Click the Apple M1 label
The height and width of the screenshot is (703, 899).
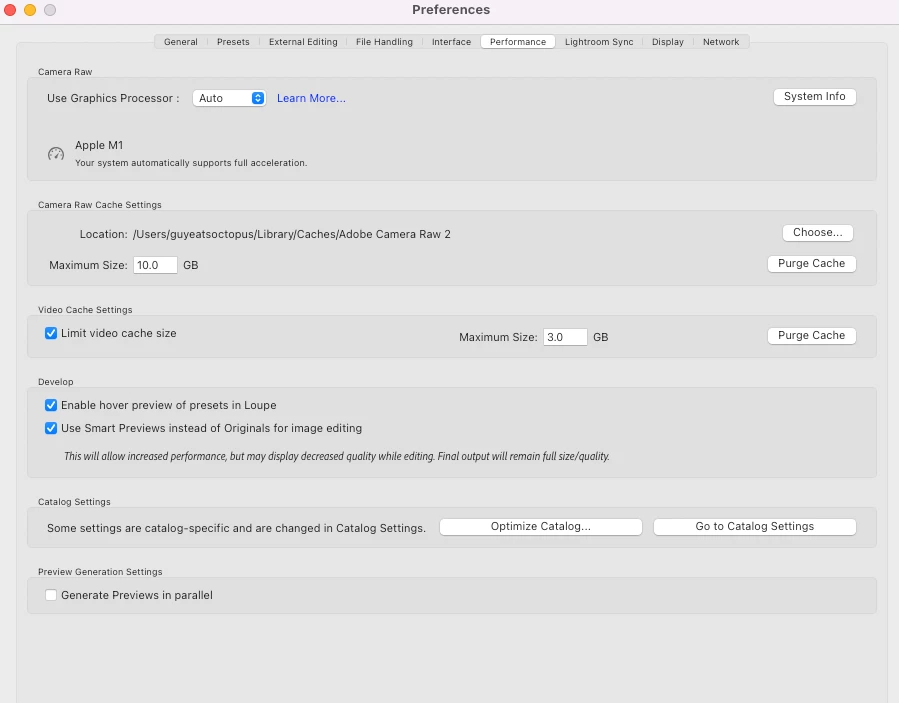99,145
